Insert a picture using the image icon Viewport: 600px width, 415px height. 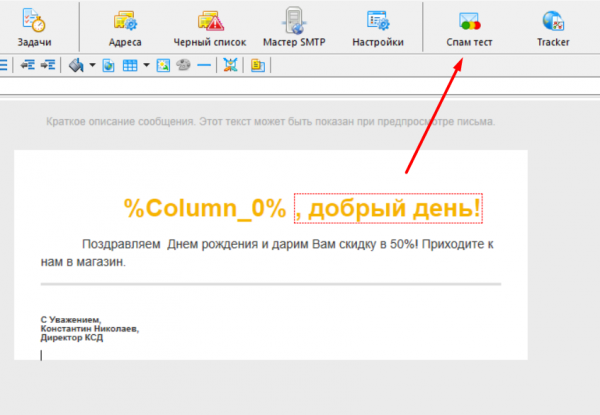coord(163,65)
